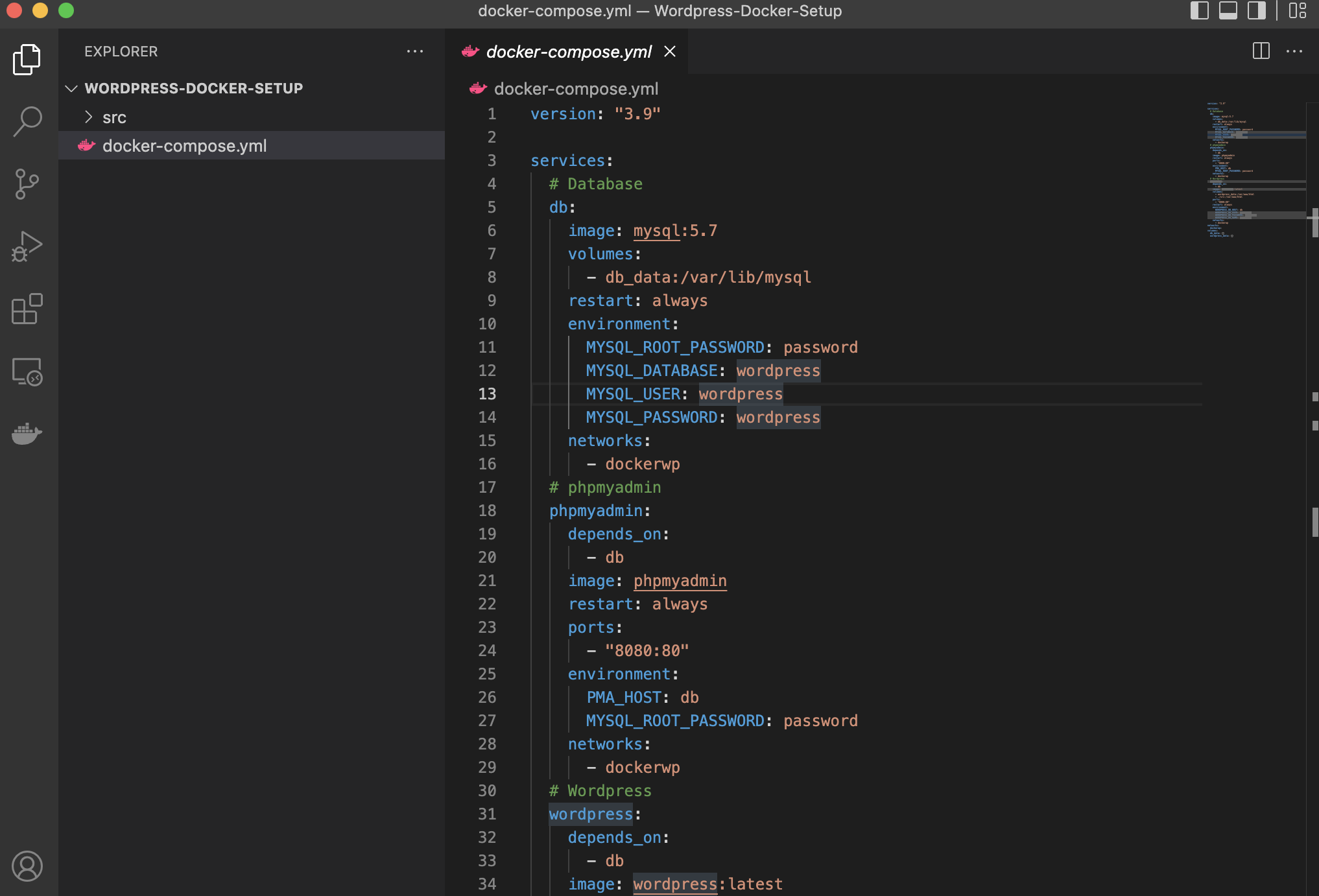1319x896 pixels.
Task: Click the EXPLORER panel title
Action: tap(121, 51)
